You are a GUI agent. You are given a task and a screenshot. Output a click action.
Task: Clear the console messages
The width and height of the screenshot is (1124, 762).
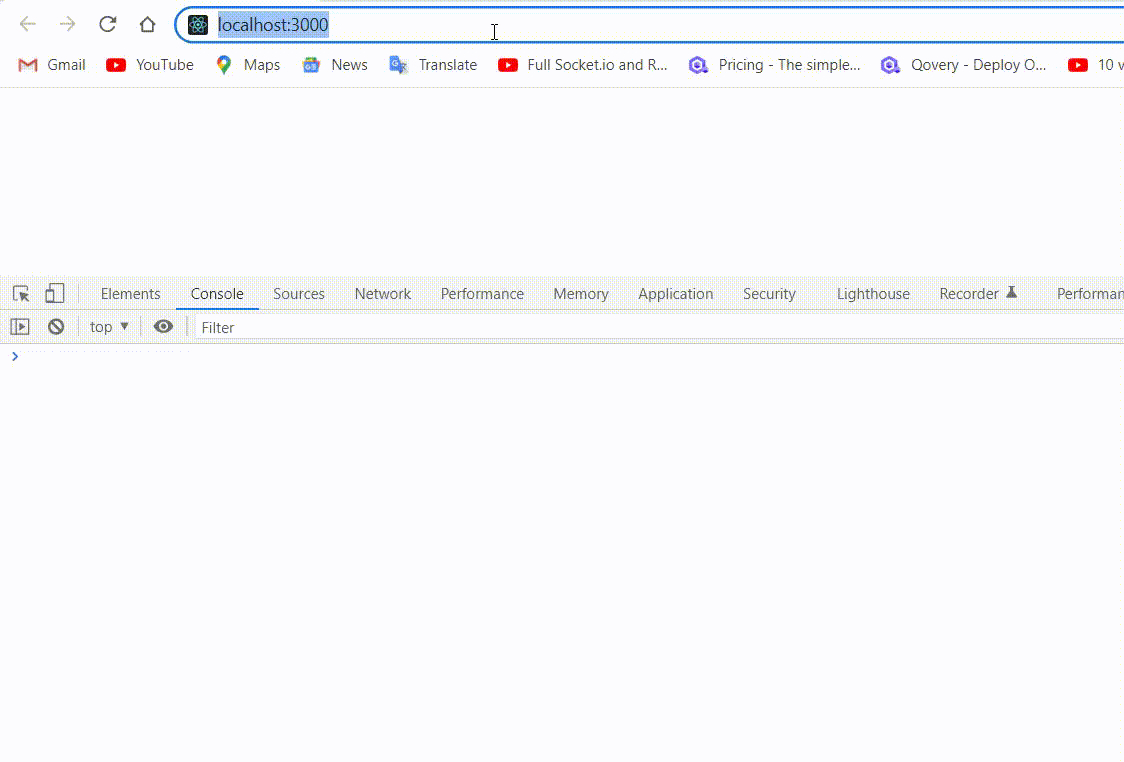(x=56, y=326)
